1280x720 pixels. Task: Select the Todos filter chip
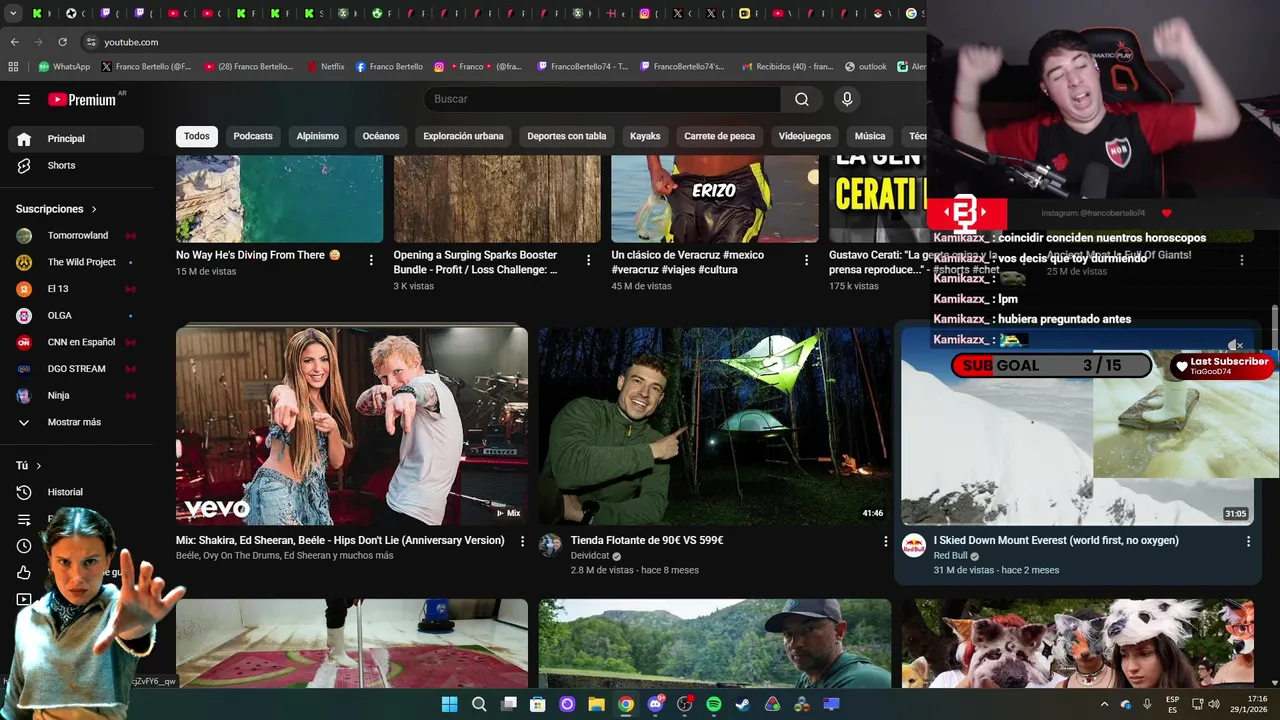point(197,136)
